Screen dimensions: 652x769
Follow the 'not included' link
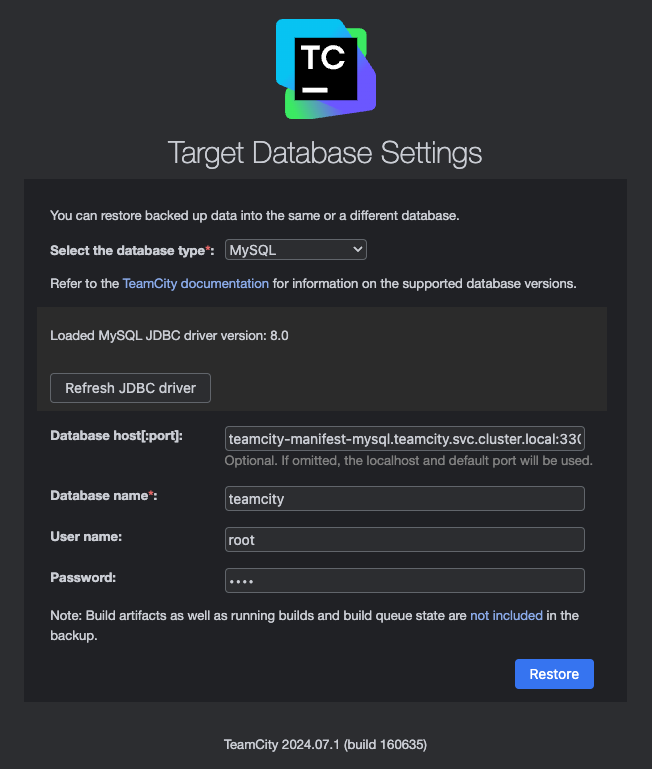[x=506, y=615]
